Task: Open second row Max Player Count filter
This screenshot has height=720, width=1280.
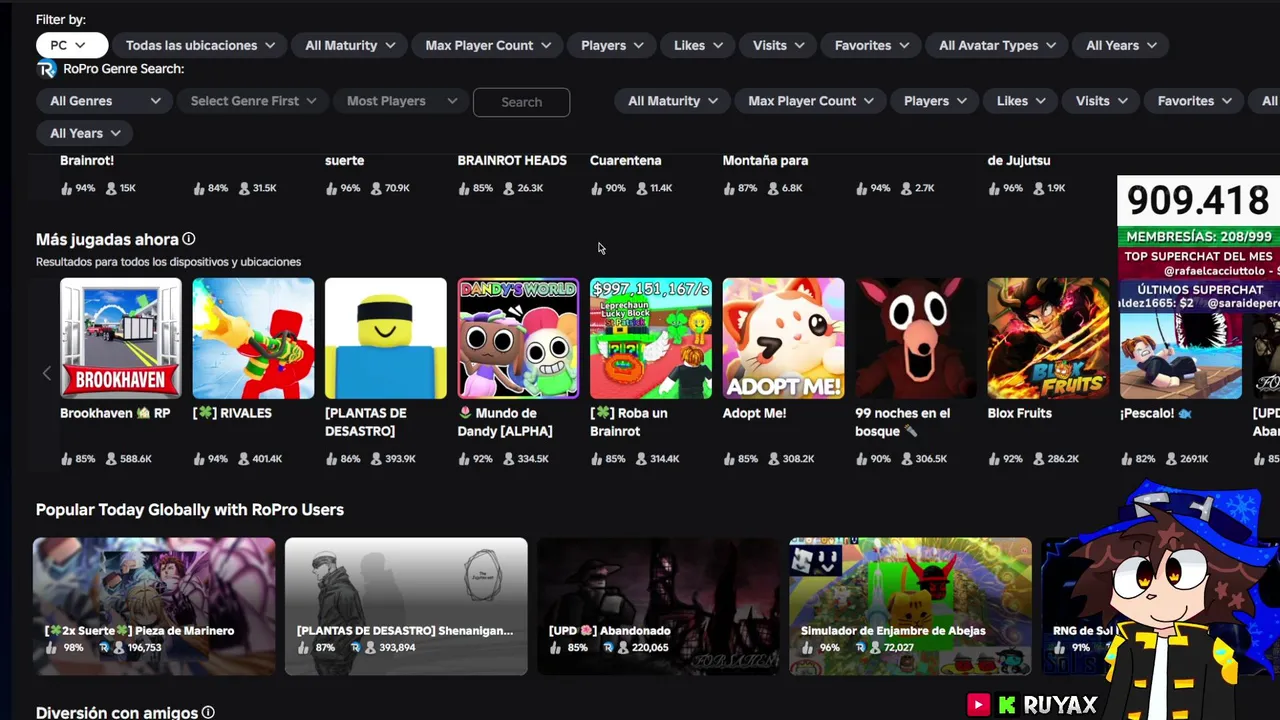Action: pos(811,101)
